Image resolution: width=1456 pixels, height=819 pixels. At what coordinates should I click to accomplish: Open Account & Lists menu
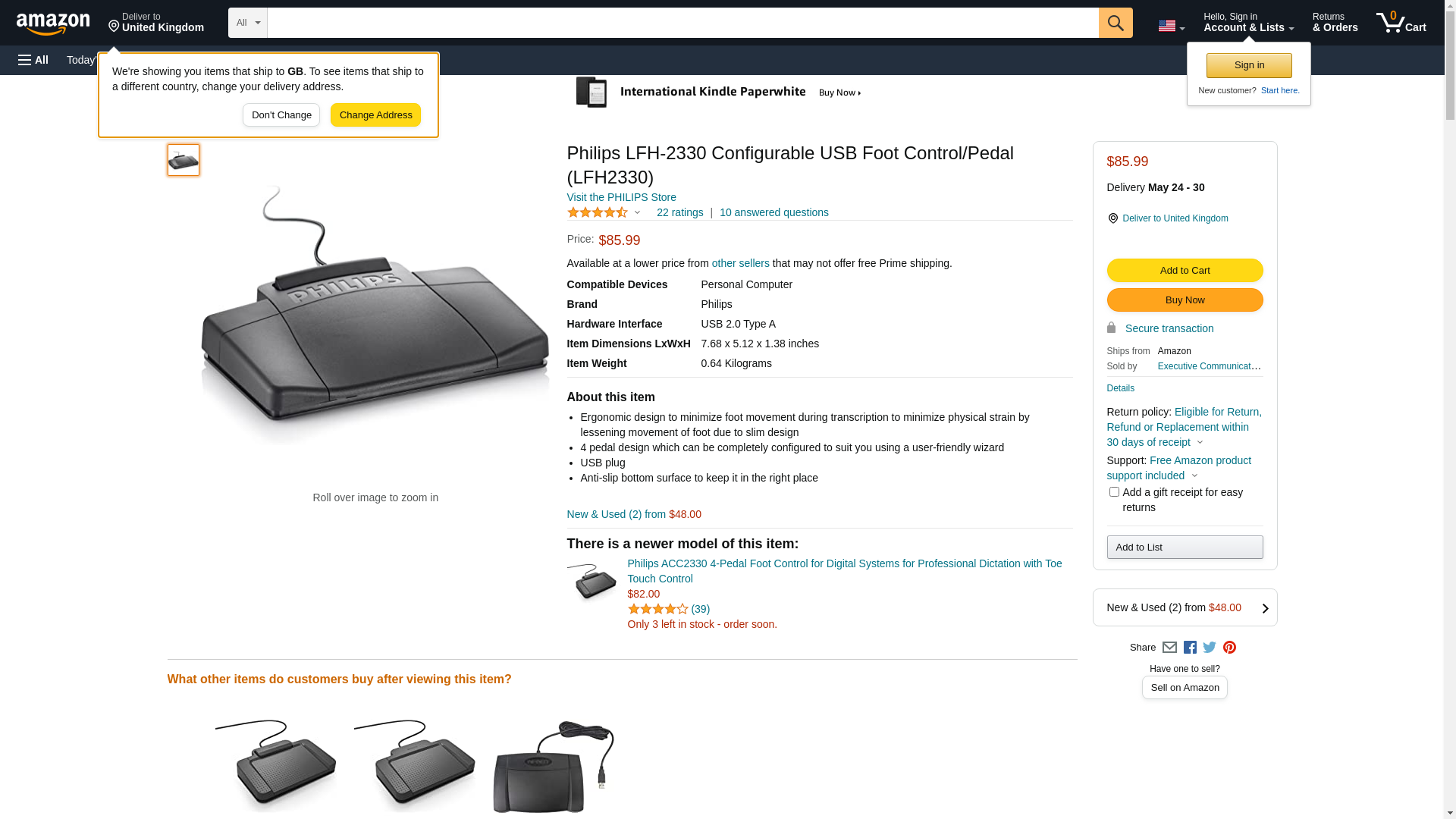click(x=1248, y=23)
